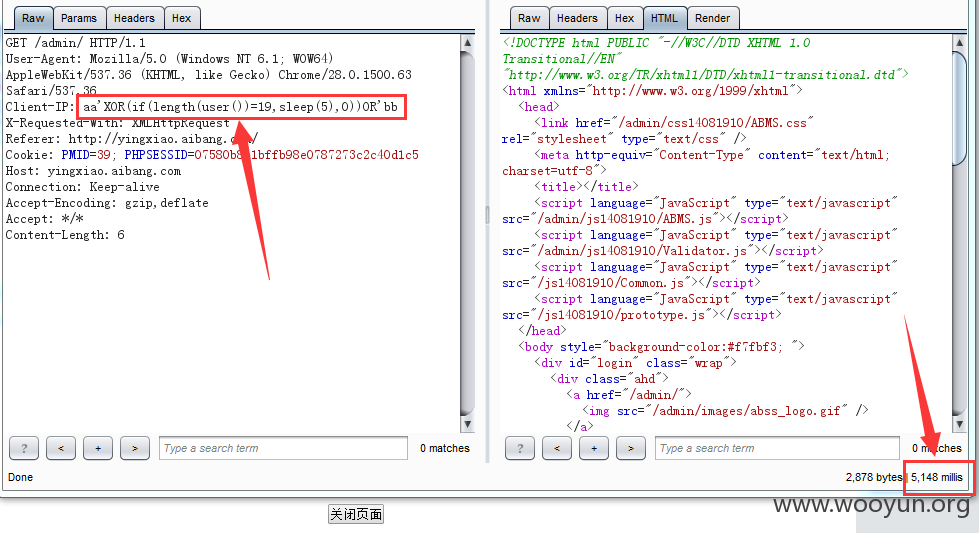Click the Client-IP header injection payload
This screenshot has width=979, height=533.
[240, 107]
